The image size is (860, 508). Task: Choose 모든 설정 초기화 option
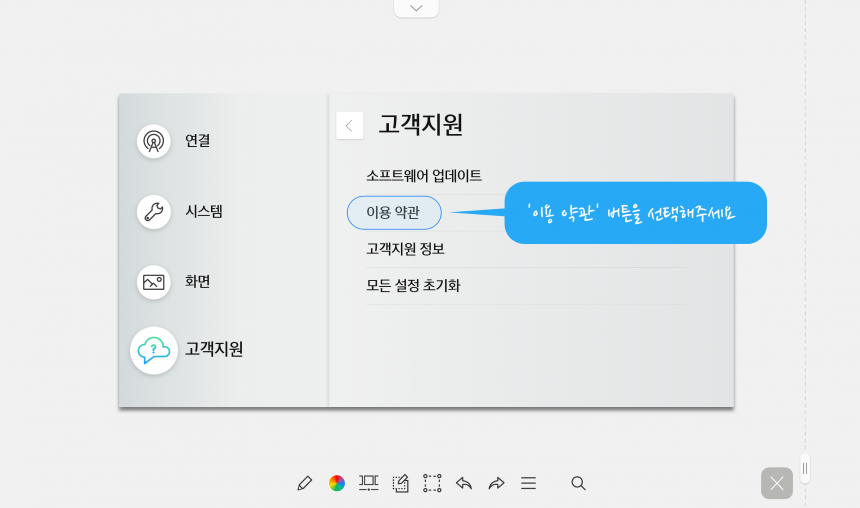413,285
